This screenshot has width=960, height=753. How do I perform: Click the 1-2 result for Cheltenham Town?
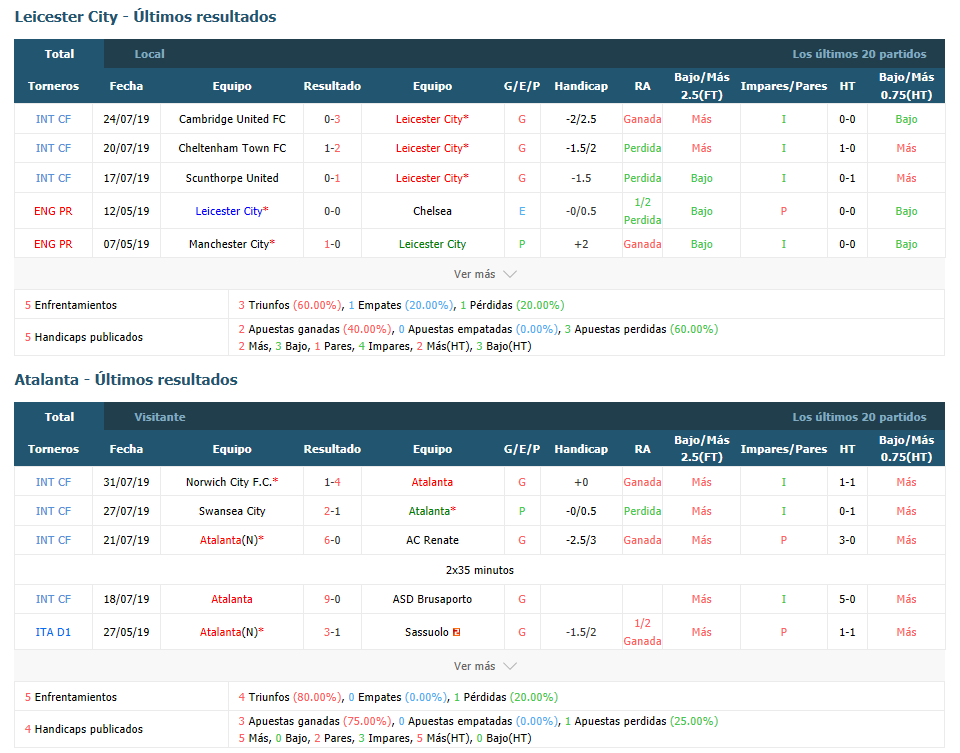click(332, 148)
